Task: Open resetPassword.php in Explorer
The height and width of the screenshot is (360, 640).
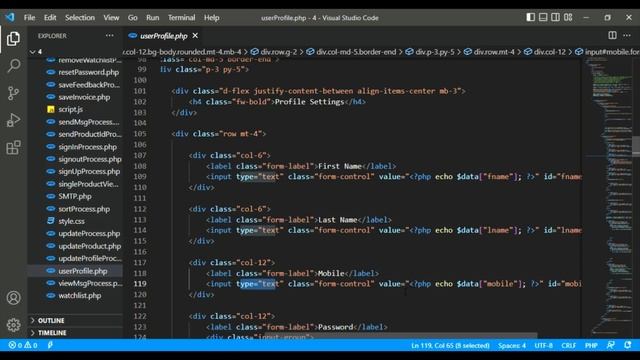Action: tap(88, 72)
